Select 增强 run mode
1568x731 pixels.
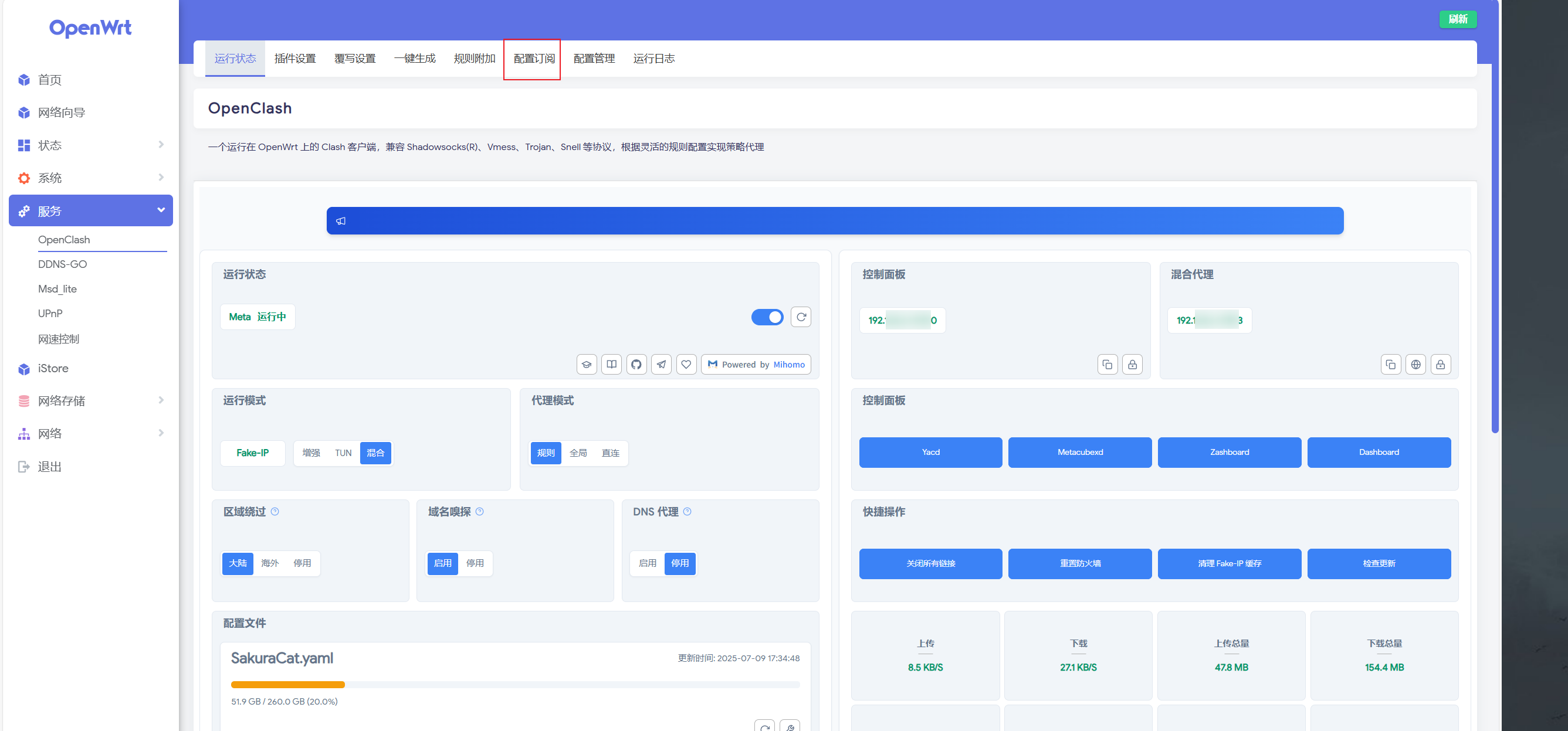point(311,453)
